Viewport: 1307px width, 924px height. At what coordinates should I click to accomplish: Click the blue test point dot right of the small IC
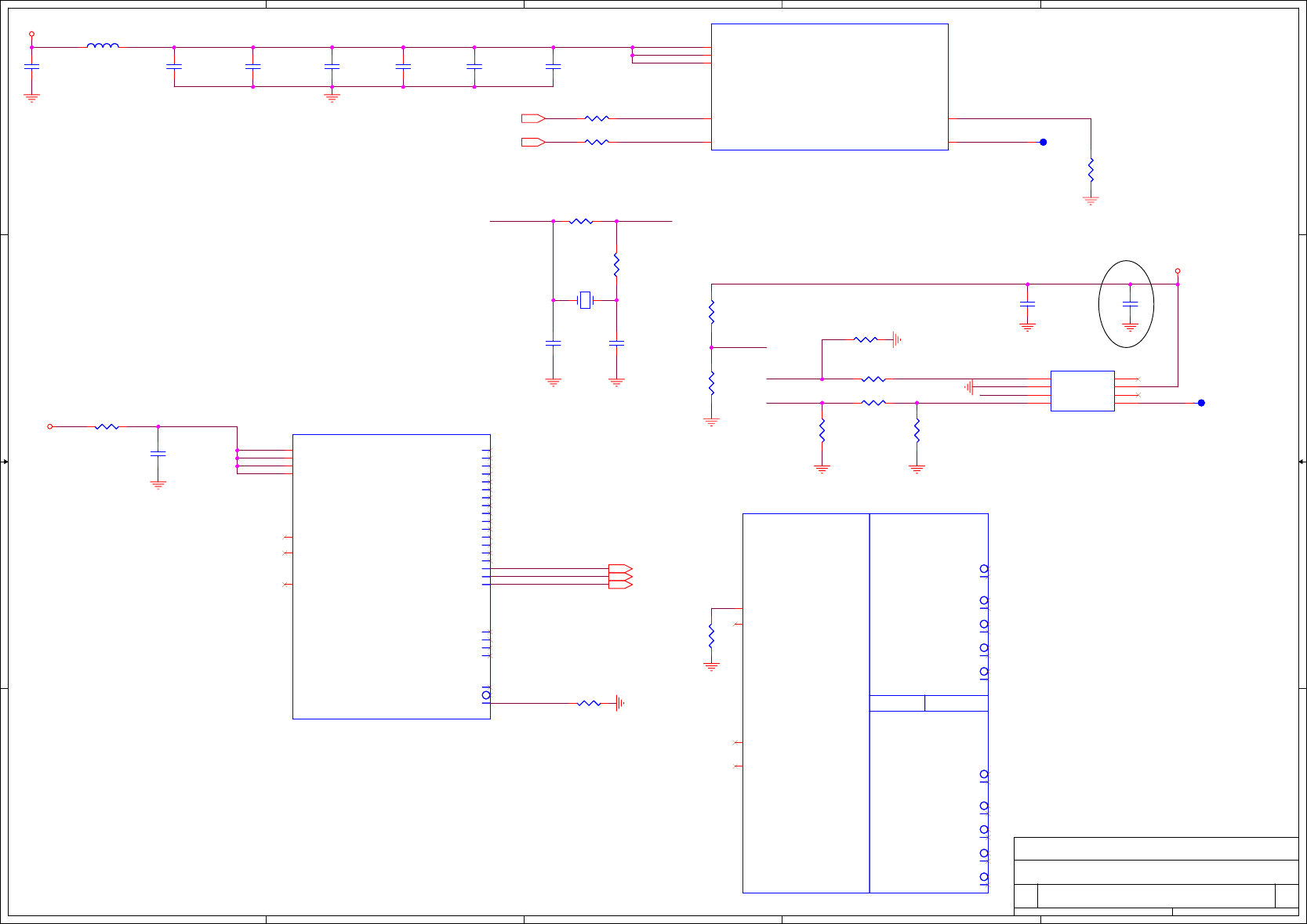pos(1200,403)
